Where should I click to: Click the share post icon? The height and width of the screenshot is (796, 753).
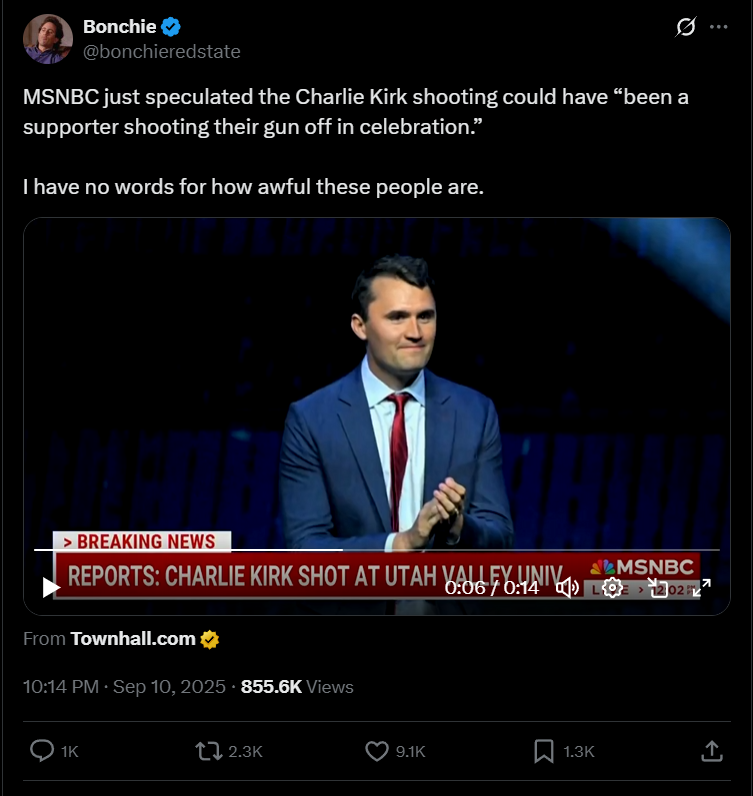[x=711, y=751]
